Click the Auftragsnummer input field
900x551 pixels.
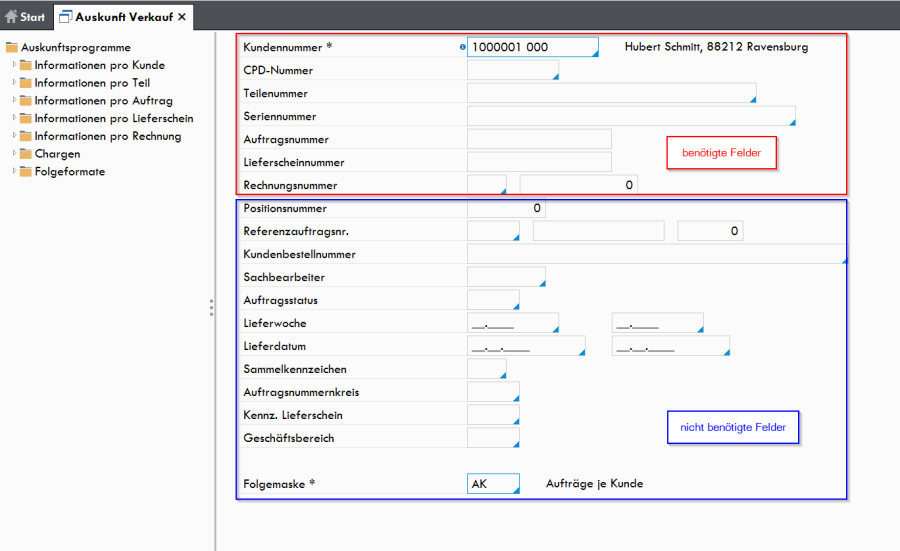pos(539,139)
